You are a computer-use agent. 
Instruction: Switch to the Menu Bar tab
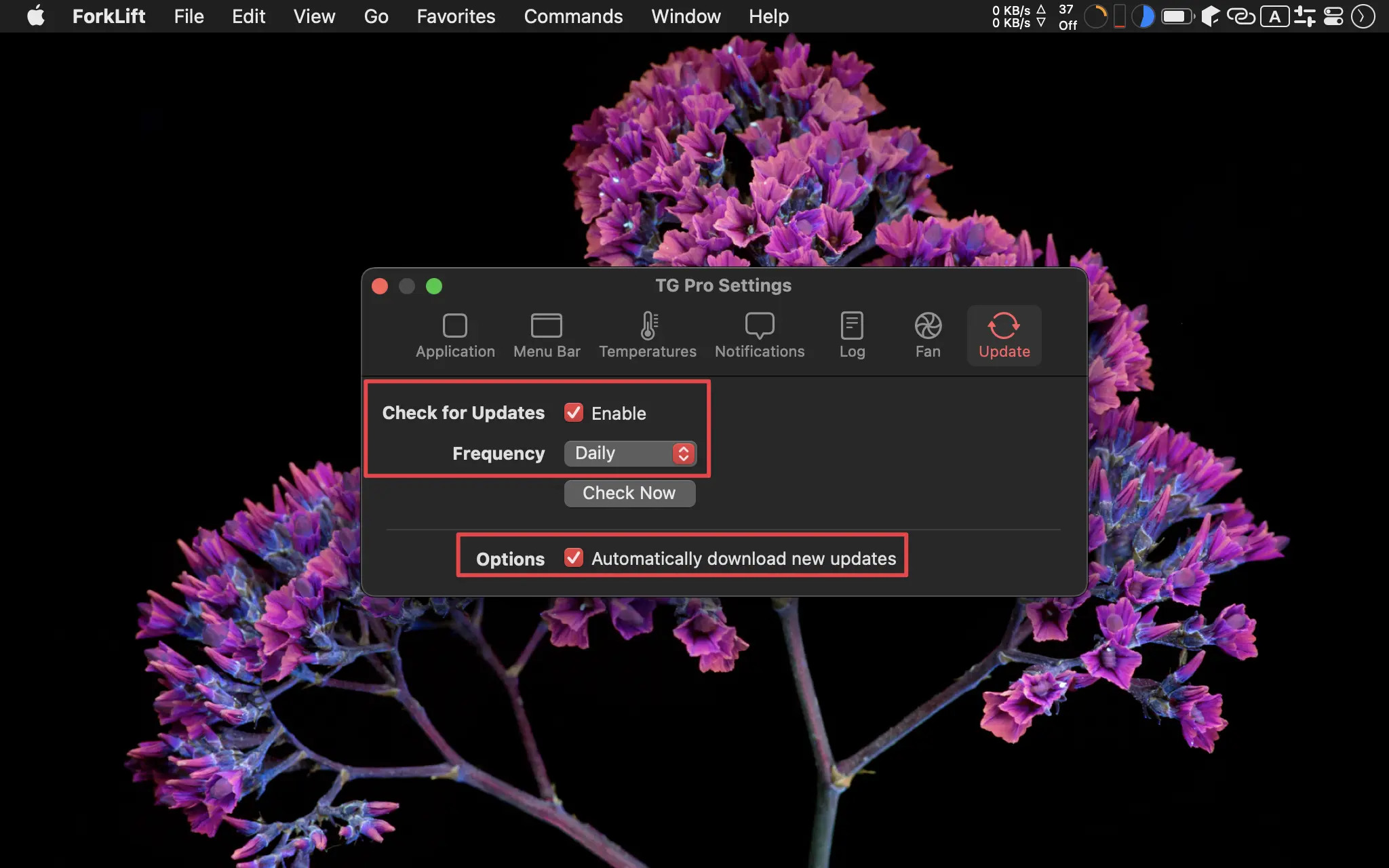(x=547, y=336)
